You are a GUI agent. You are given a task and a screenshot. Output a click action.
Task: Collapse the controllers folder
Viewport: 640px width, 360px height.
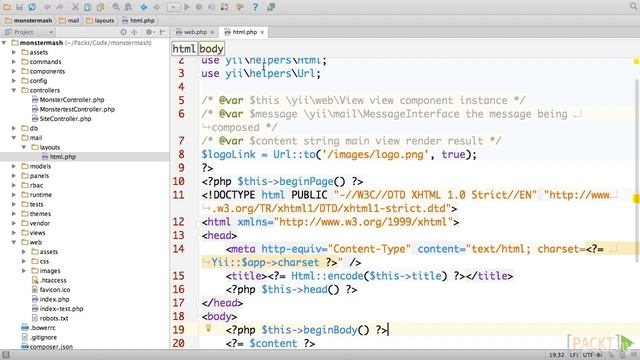(14, 90)
